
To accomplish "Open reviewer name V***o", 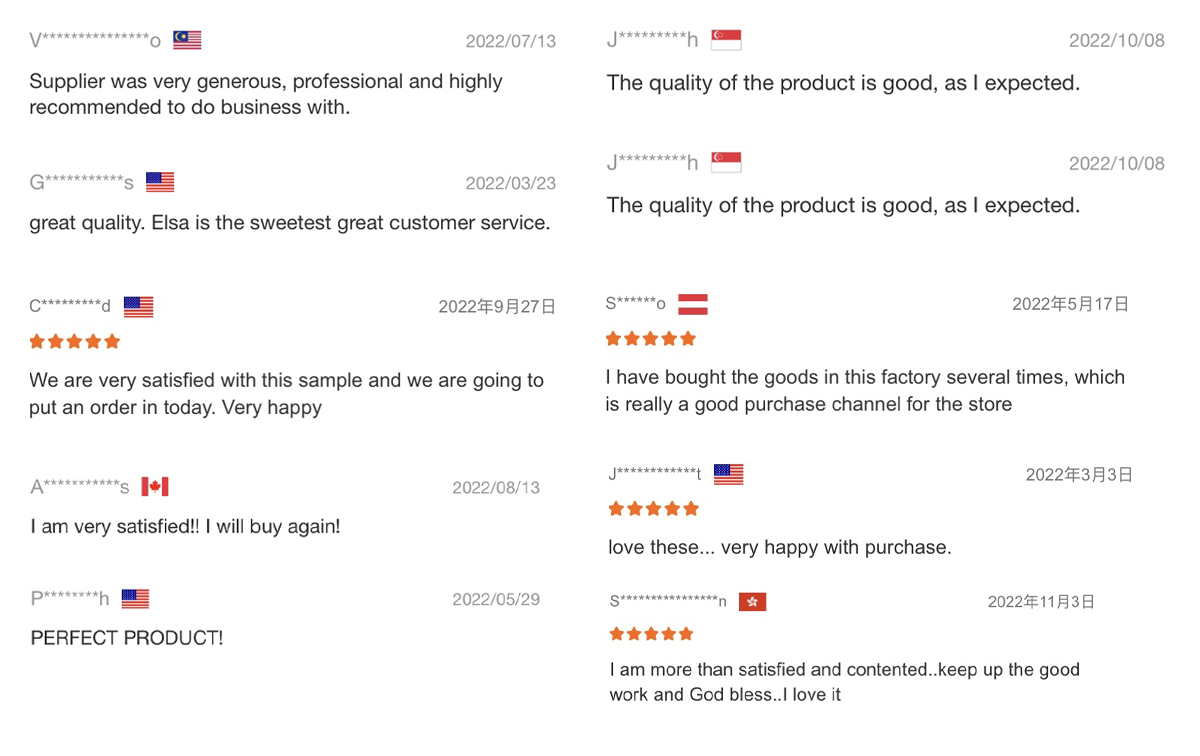I will click(x=95, y=41).
